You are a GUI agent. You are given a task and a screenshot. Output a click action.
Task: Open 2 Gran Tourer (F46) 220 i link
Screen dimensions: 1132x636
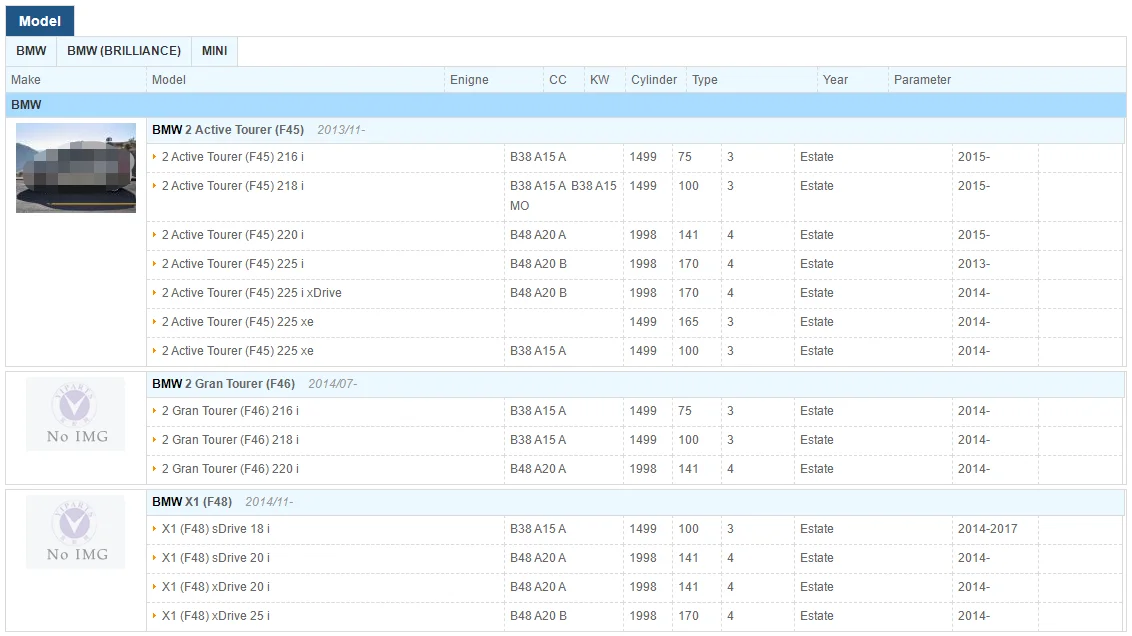coord(230,469)
